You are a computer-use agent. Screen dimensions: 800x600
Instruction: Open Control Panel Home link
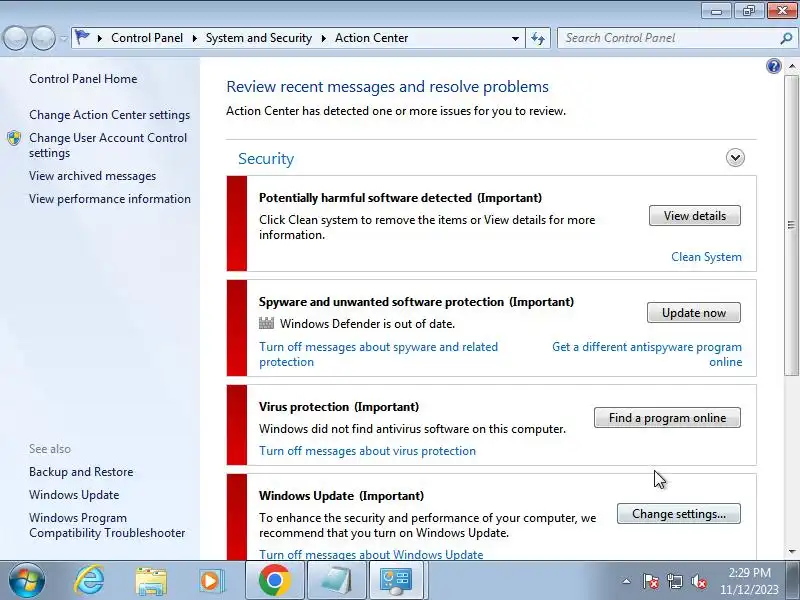(83, 79)
